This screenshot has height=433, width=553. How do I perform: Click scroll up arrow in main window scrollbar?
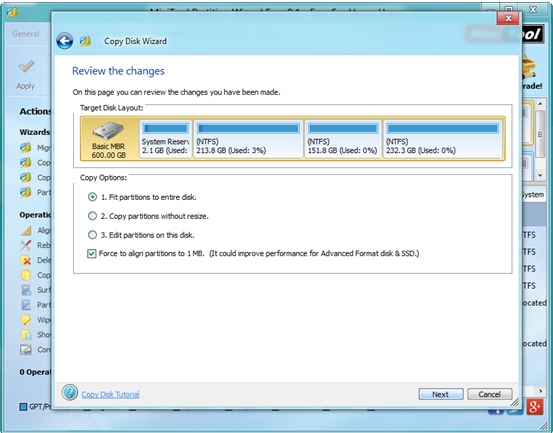click(540, 103)
